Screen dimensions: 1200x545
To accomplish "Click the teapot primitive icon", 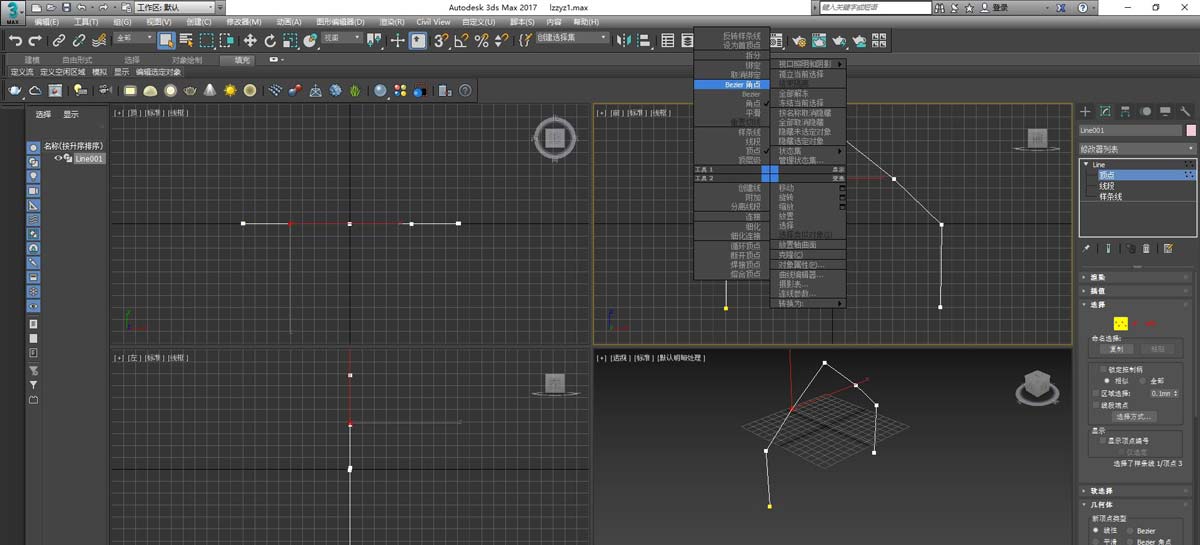I will pyautogui.click(x=15, y=91).
